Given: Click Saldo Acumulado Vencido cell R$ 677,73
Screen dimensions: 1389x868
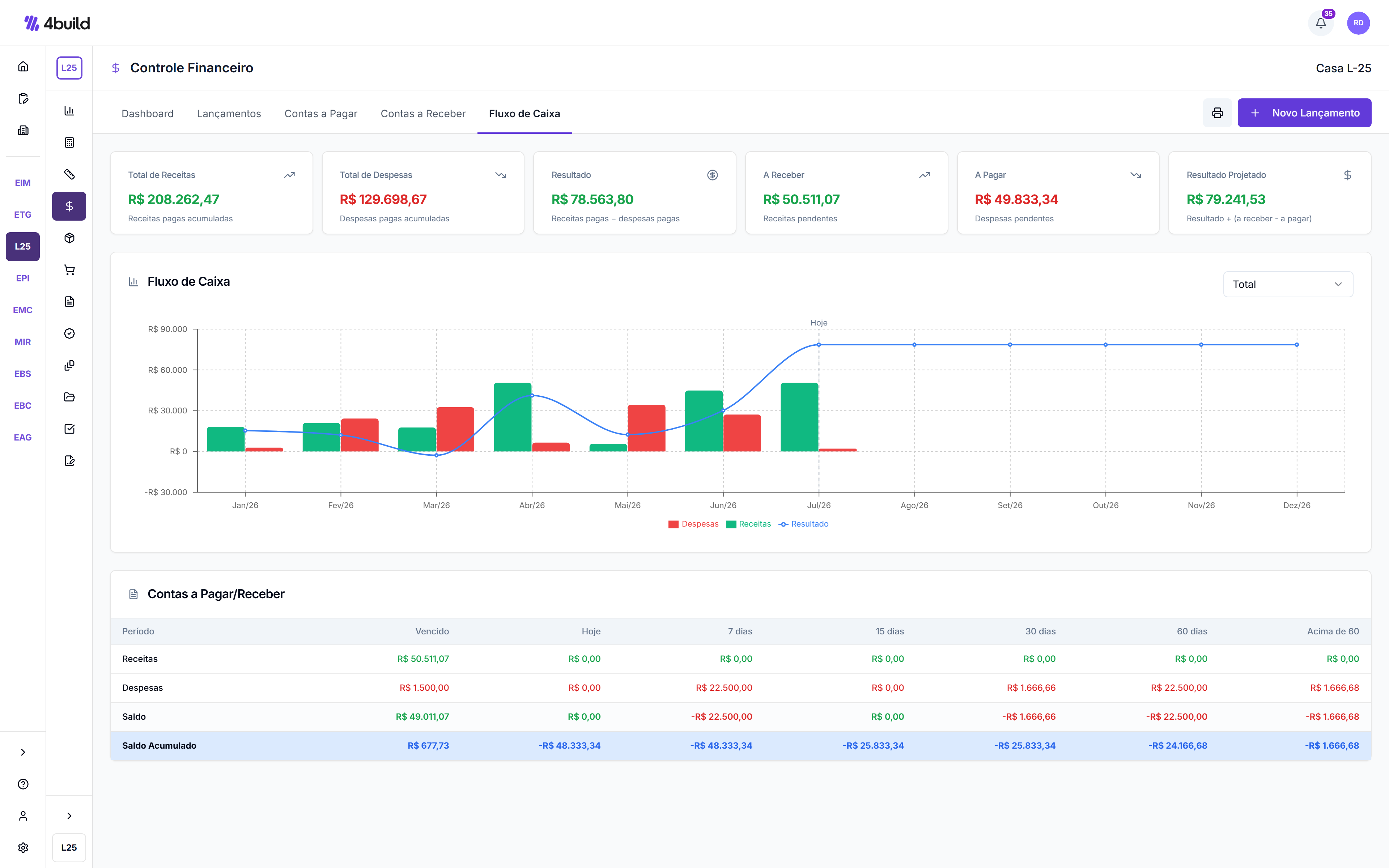Looking at the screenshot, I should click(428, 746).
